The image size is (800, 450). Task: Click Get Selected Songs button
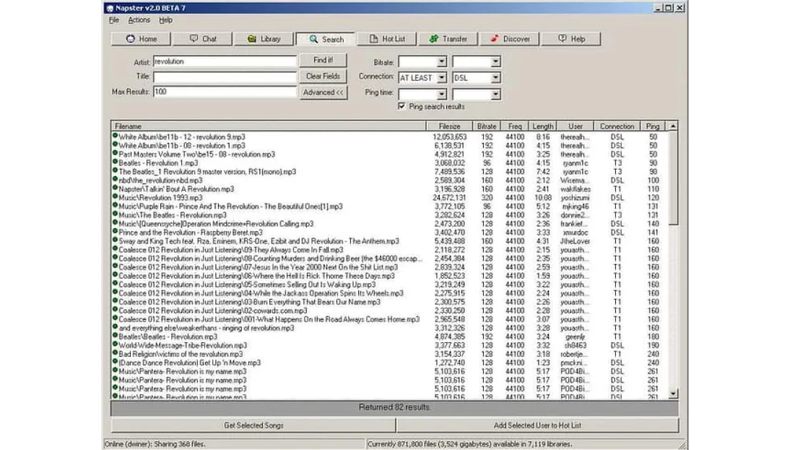click(254, 425)
